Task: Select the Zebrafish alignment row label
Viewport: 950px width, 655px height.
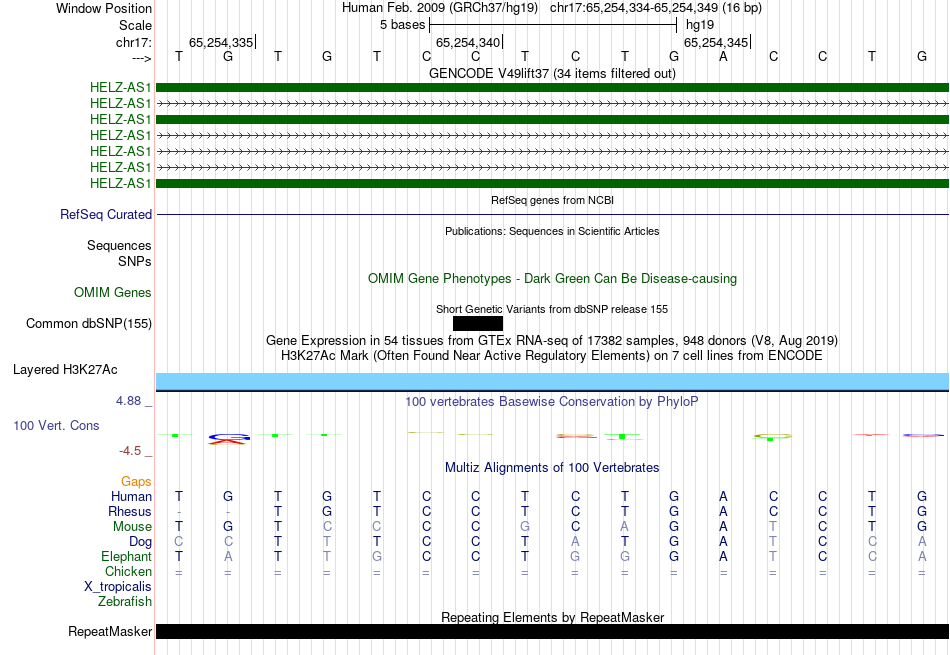Action: tap(125, 602)
